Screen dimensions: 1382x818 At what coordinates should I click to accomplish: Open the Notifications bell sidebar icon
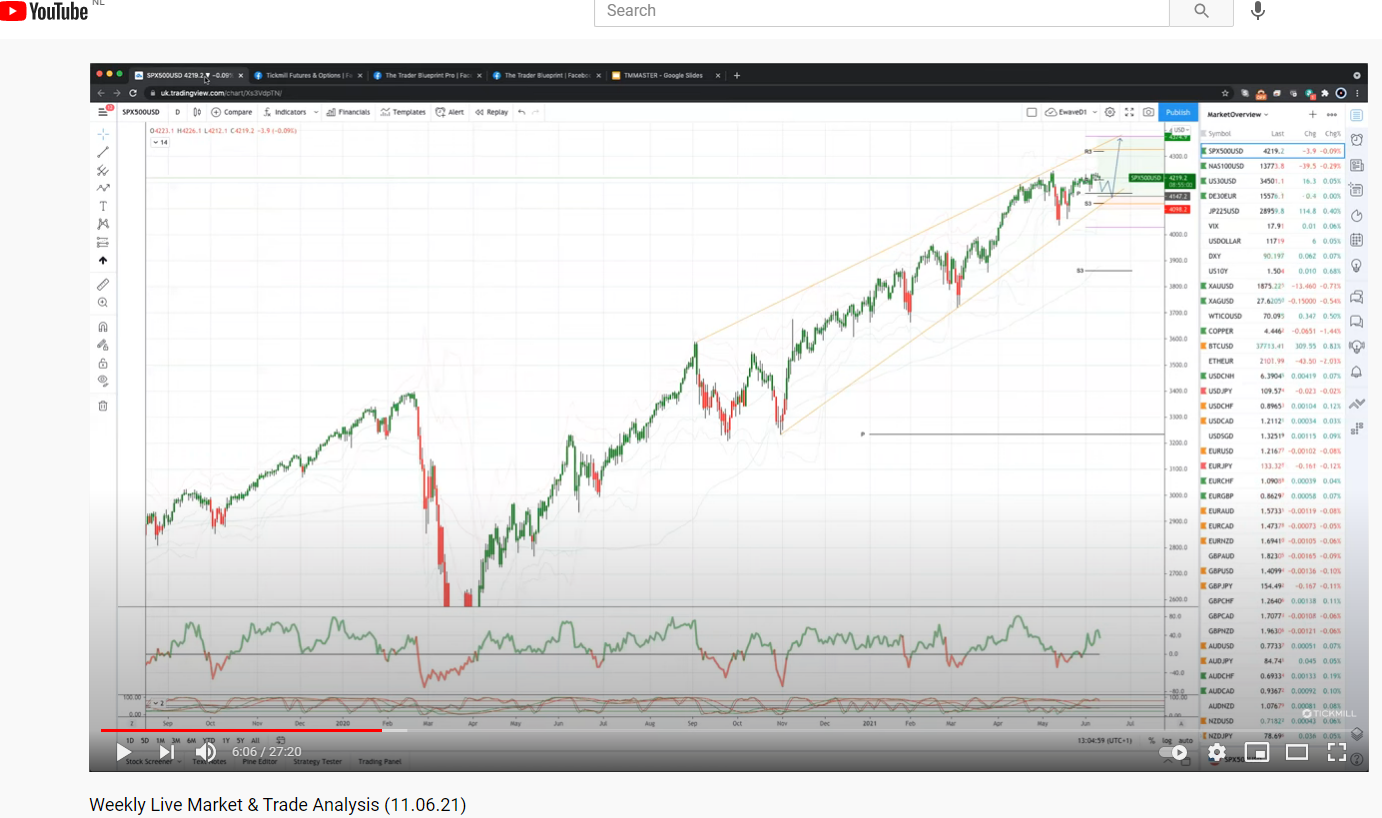(x=1357, y=372)
